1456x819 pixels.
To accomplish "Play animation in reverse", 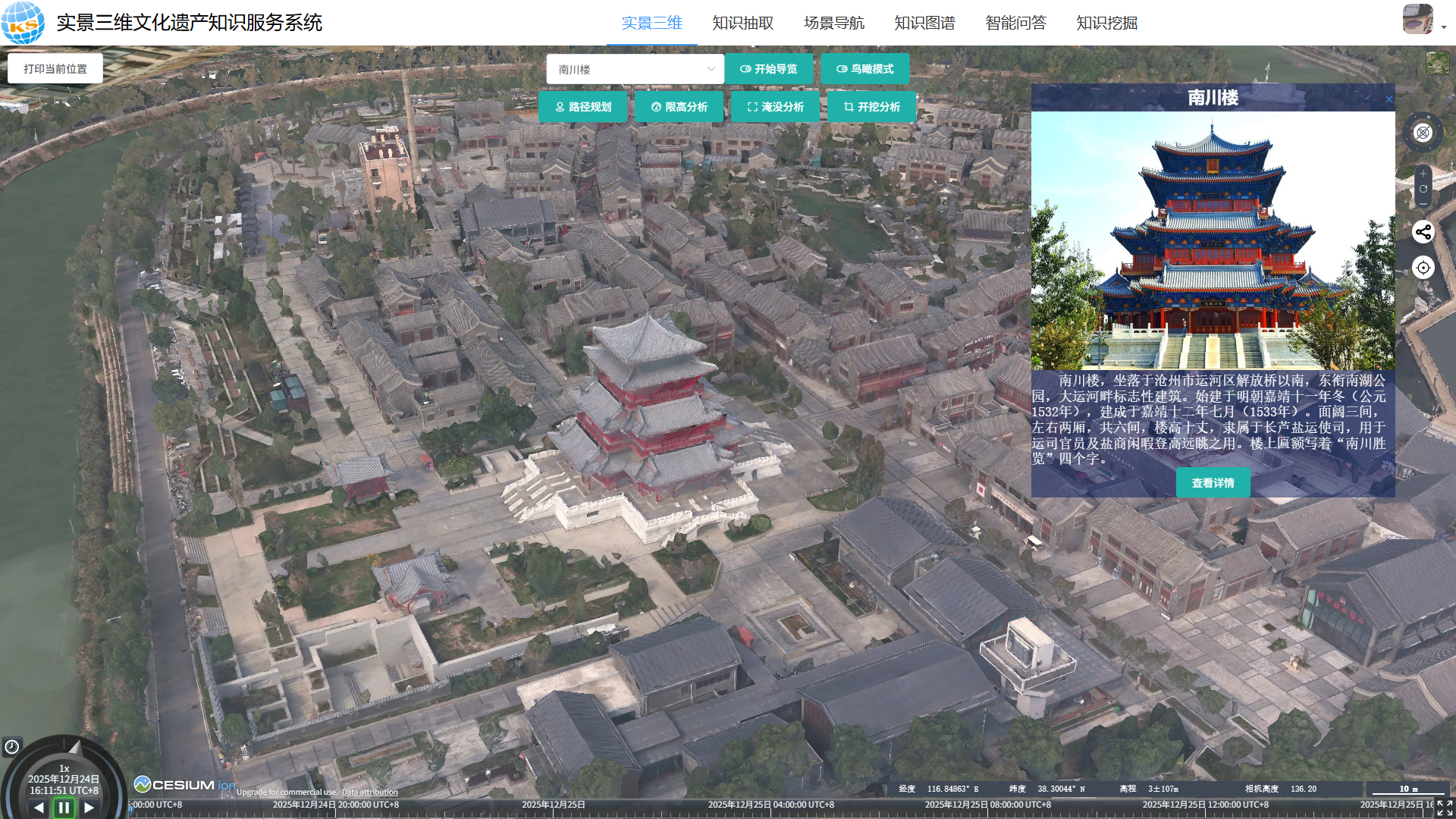I will (39, 808).
